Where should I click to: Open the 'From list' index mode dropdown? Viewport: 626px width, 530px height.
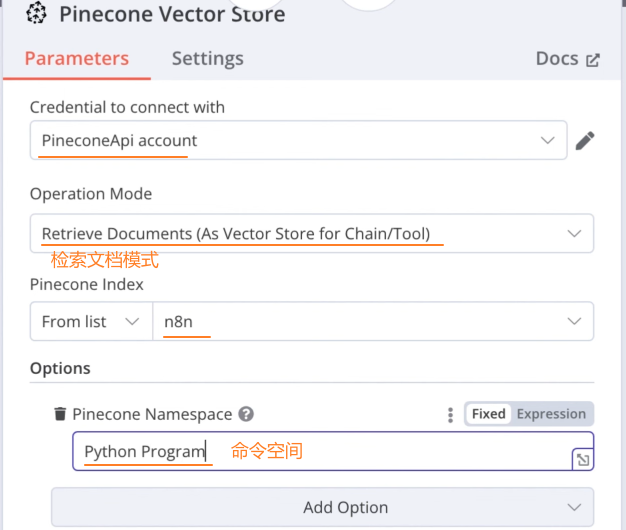90,322
